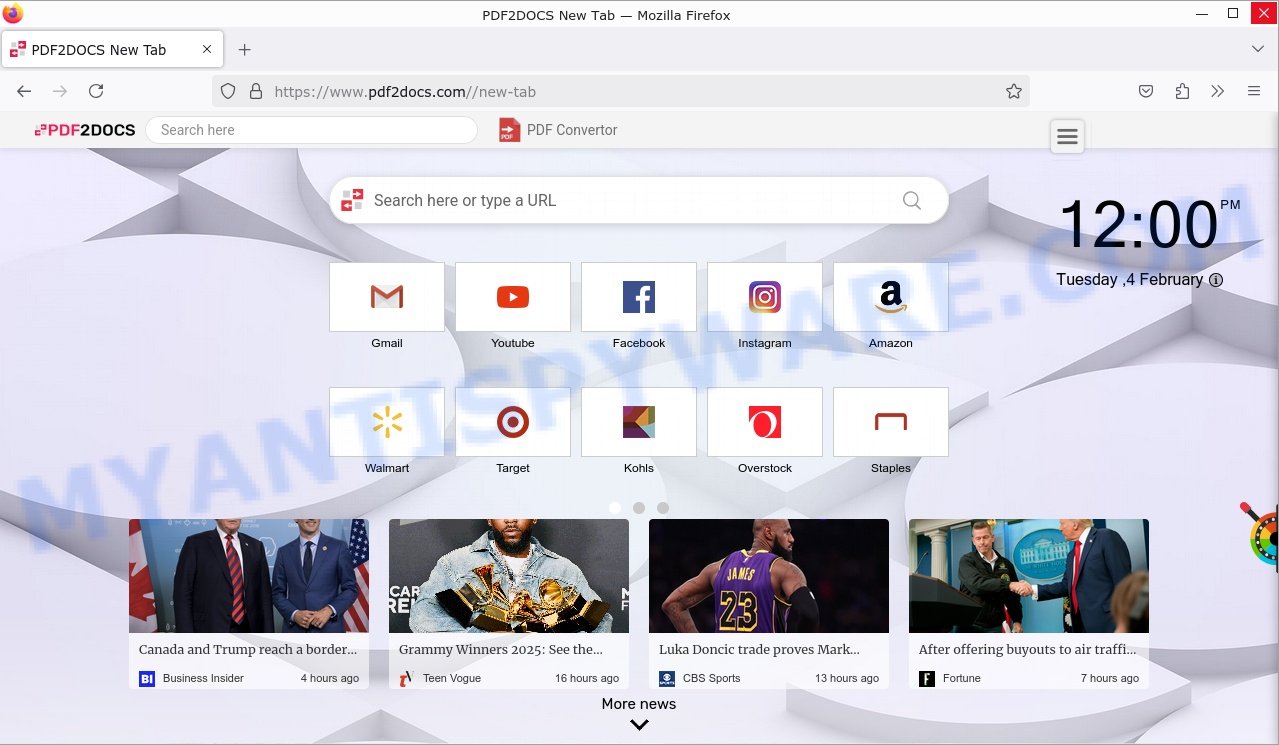Image resolution: width=1279 pixels, height=745 pixels.
Task: Open the Canada and Trump border headline
Action: pos(248,649)
